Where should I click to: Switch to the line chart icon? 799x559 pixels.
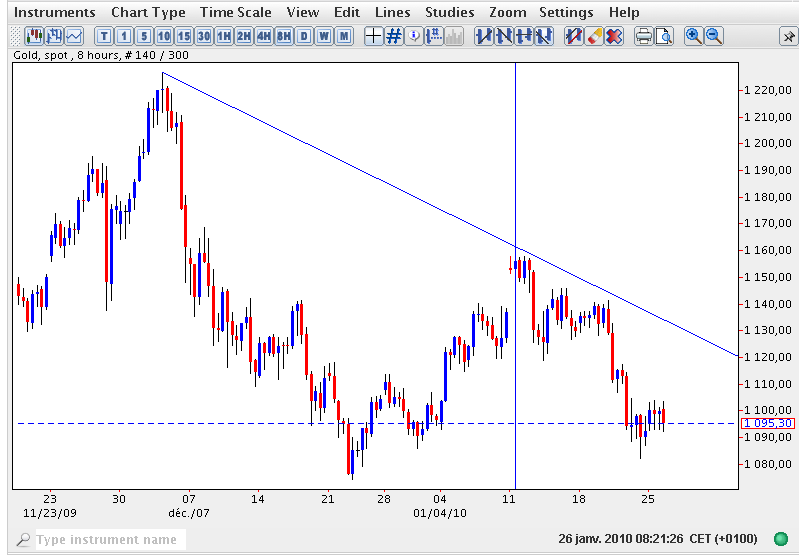click(x=73, y=36)
